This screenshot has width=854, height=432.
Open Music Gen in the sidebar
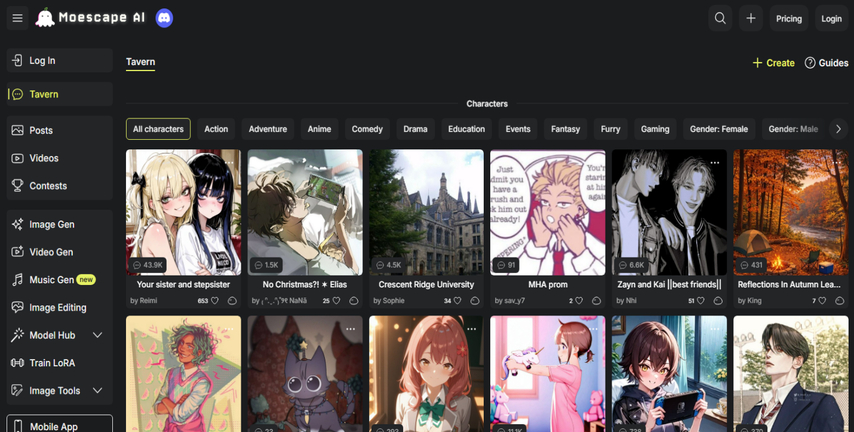[51, 280]
